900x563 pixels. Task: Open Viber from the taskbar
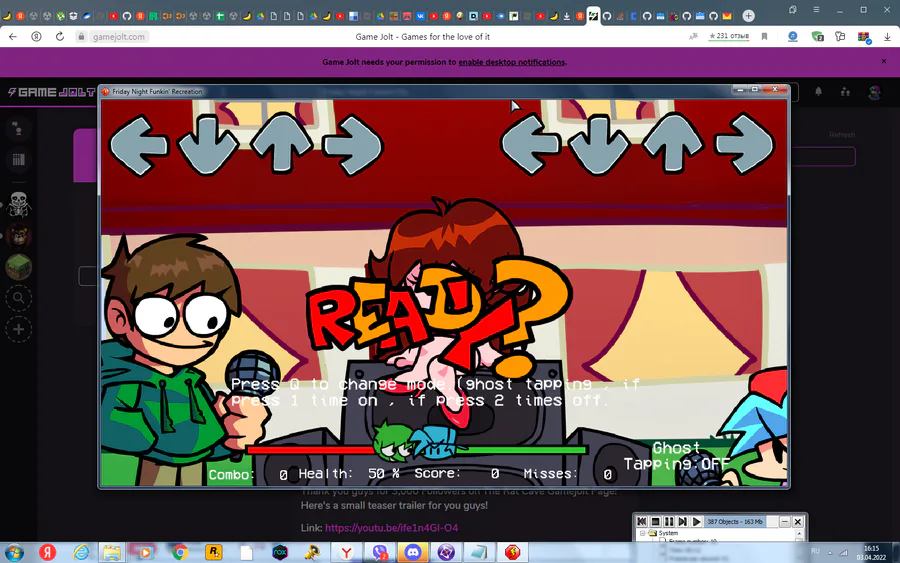(380, 553)
